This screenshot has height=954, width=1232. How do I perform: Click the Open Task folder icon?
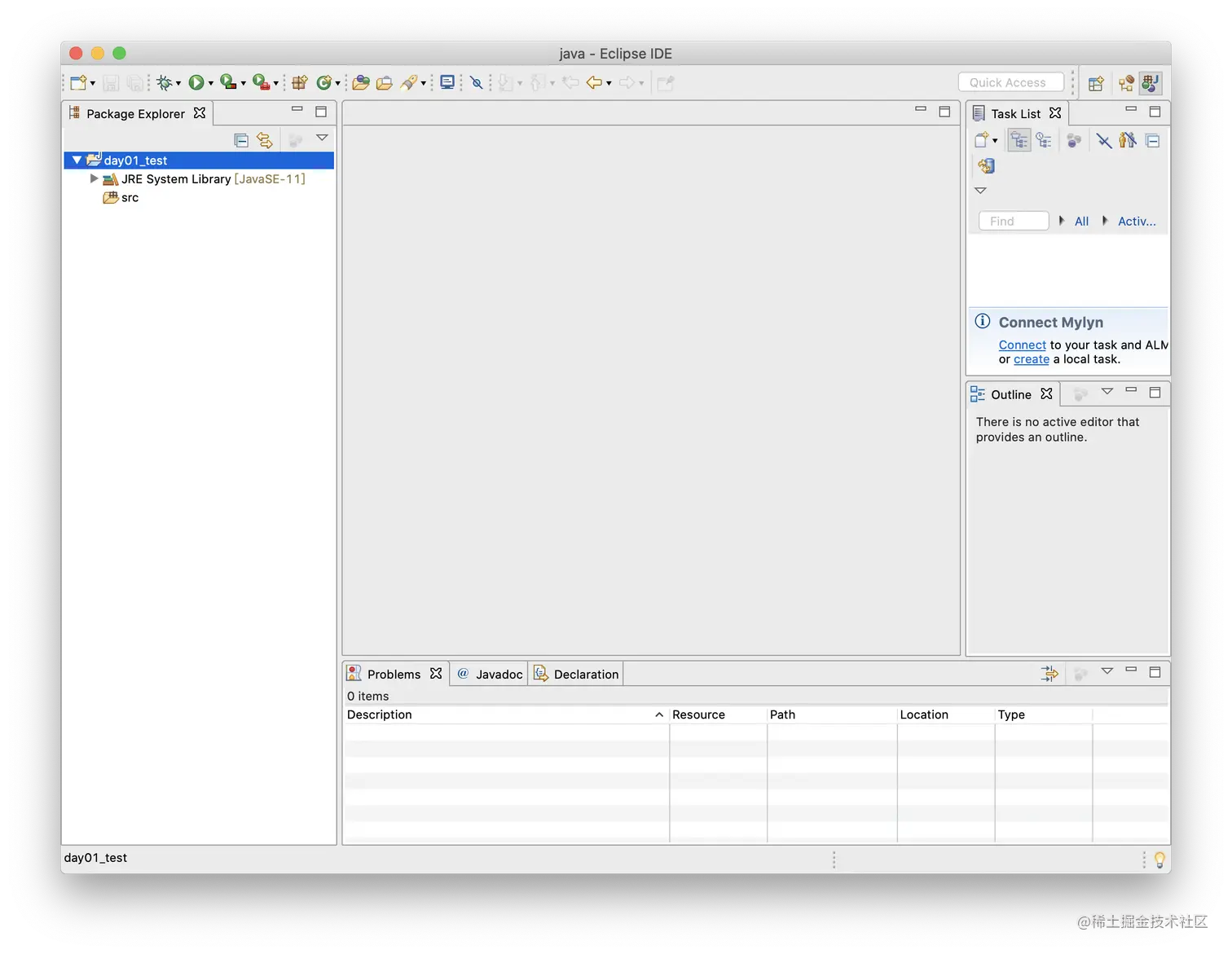click(385, 82)
